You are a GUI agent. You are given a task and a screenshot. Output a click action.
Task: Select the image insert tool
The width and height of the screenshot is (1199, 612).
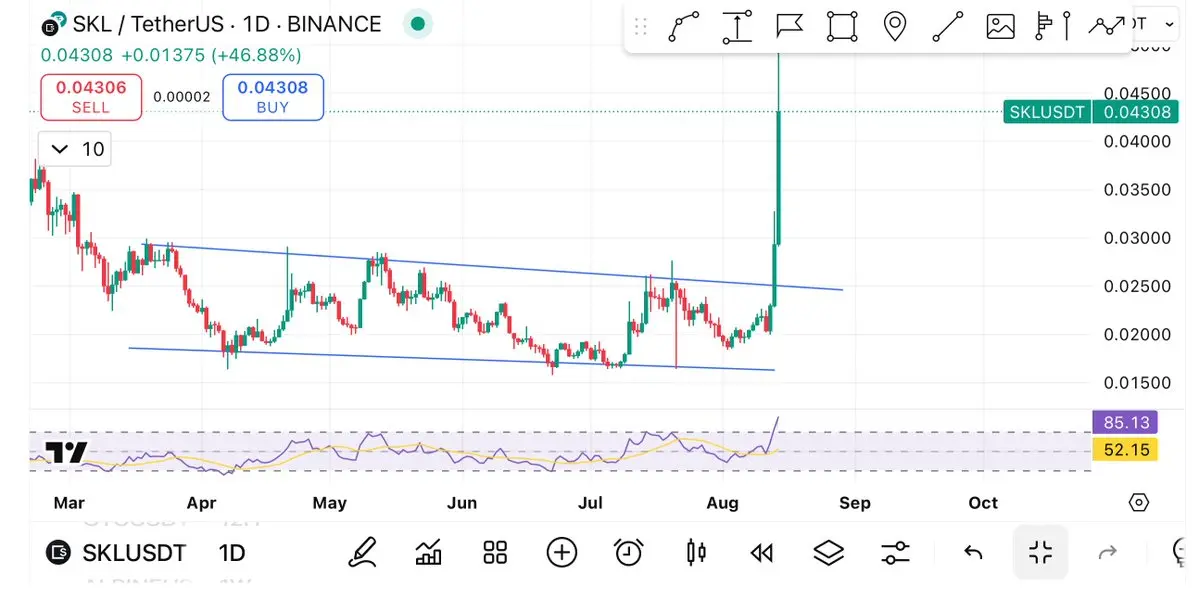coord(1000,27)
